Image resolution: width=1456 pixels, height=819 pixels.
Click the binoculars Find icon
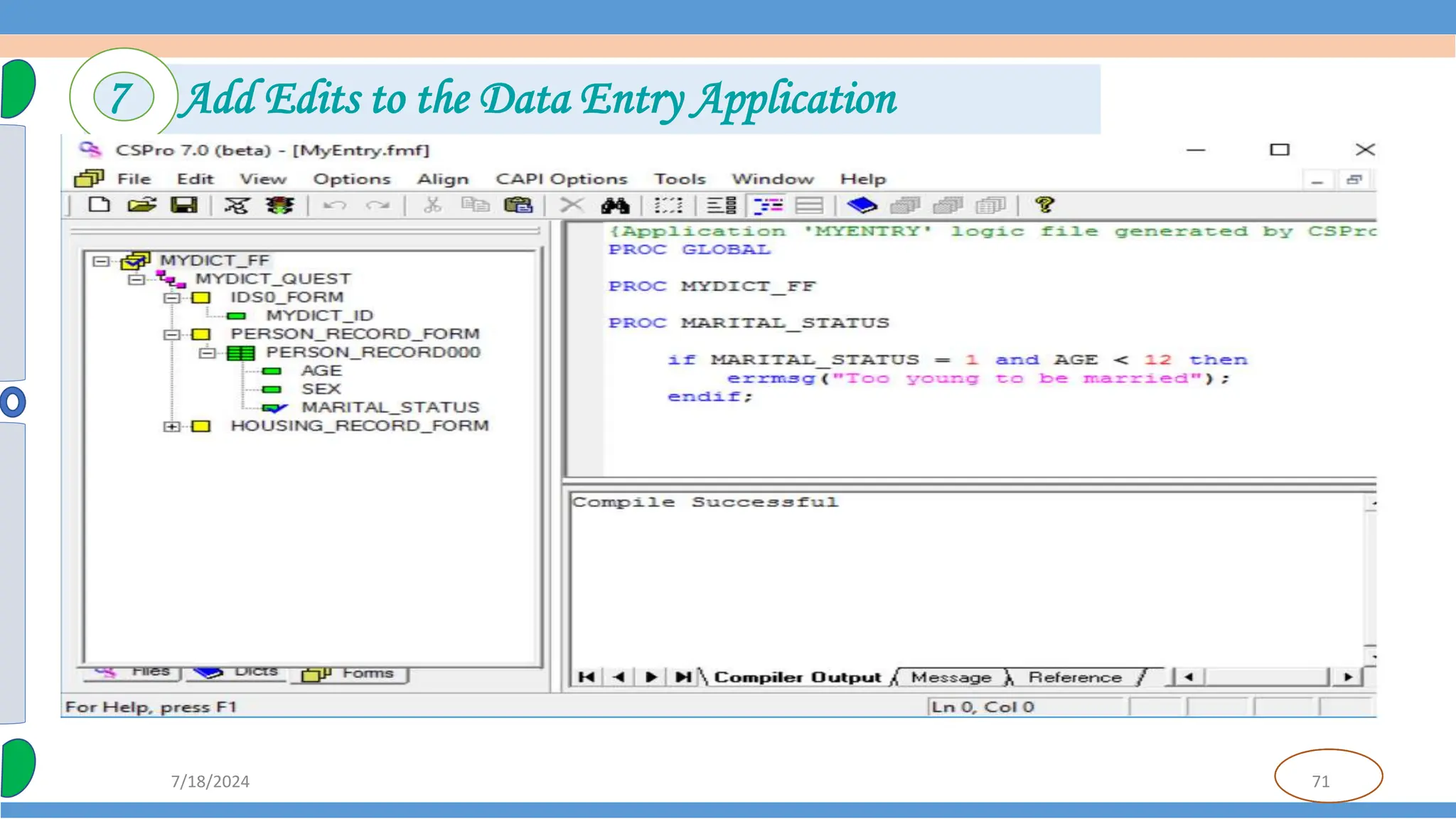coord(615,205)
